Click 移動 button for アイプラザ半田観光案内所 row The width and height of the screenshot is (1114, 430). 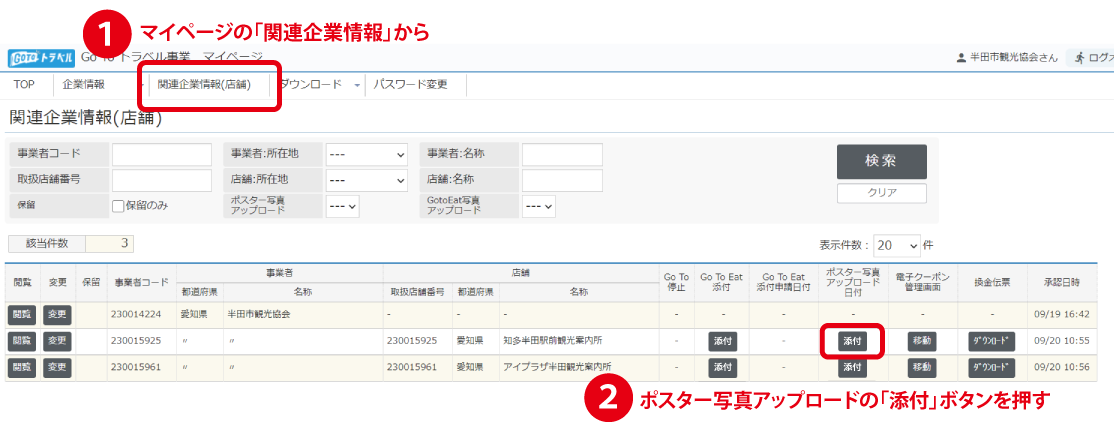(x=922, y=367)
